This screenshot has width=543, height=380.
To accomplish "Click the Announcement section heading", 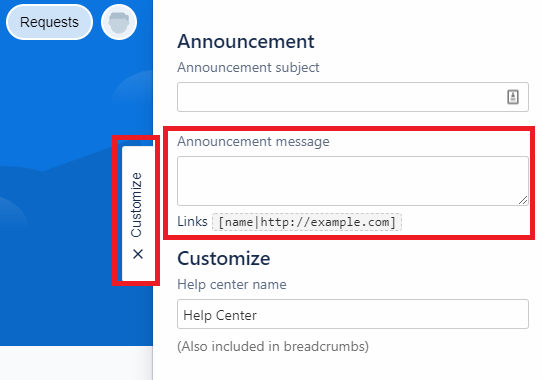I will [246, 42].
